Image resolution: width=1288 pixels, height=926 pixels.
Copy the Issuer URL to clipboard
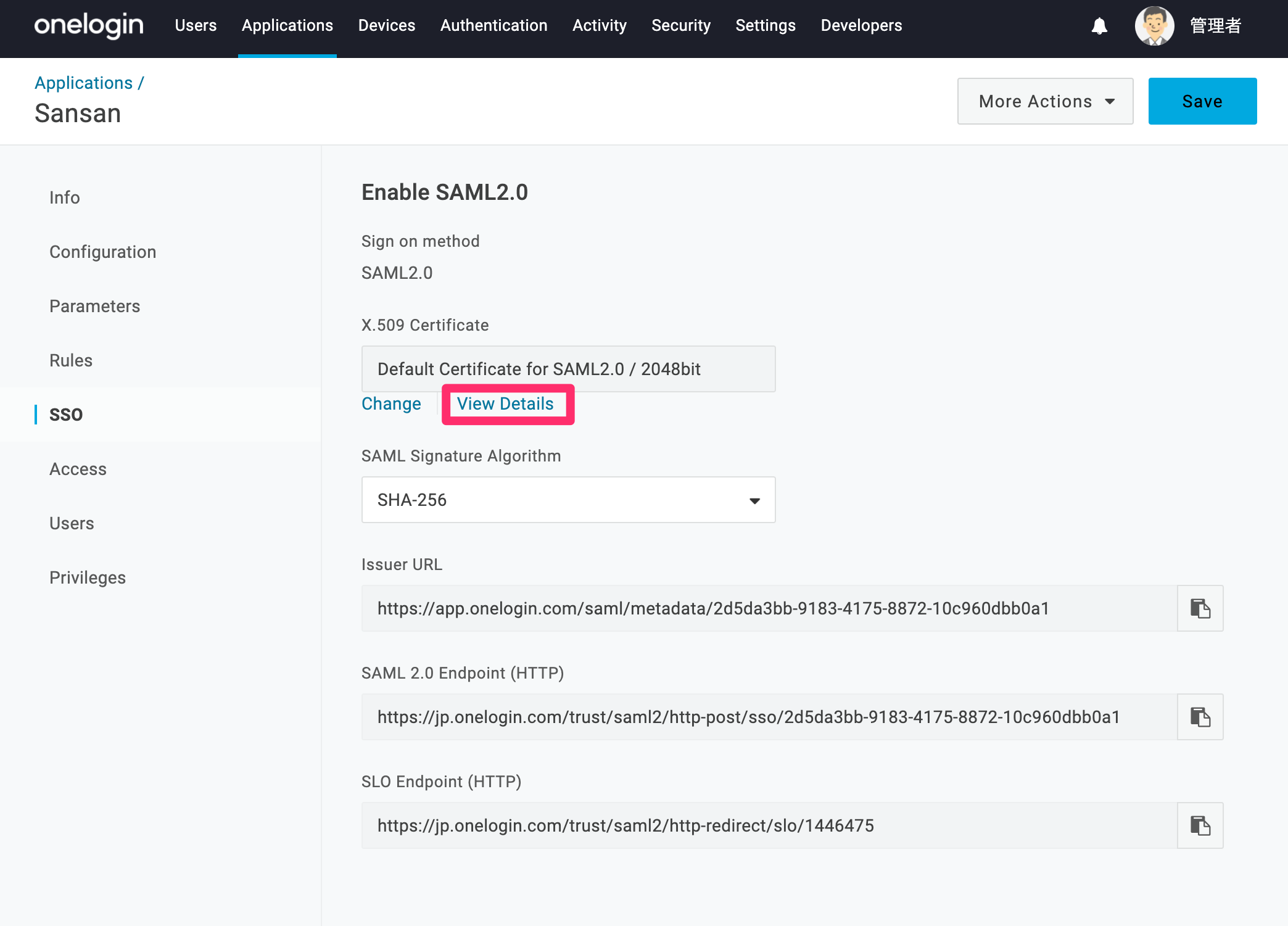(x=1200, y=608)
